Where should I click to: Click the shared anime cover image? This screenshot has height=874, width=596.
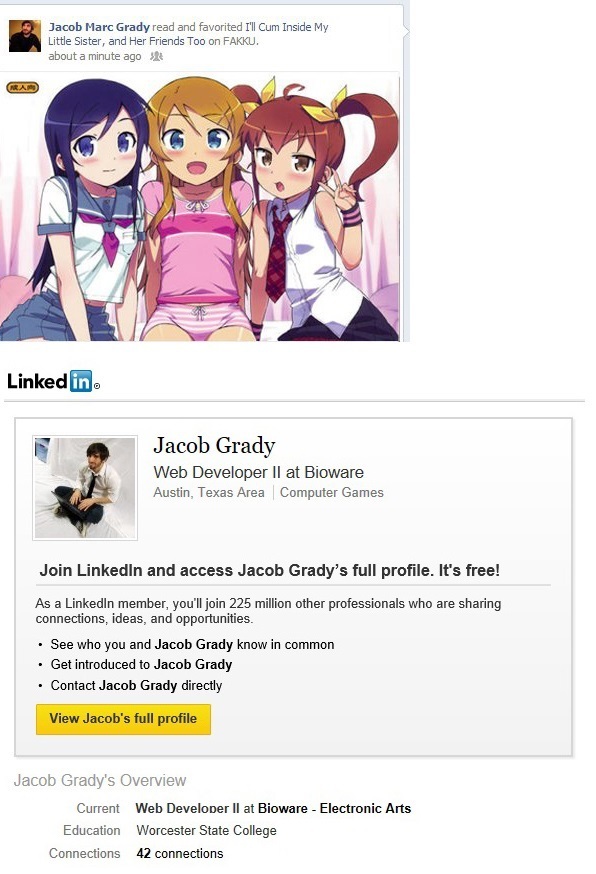pyautogui.click(x=200, y=207)
